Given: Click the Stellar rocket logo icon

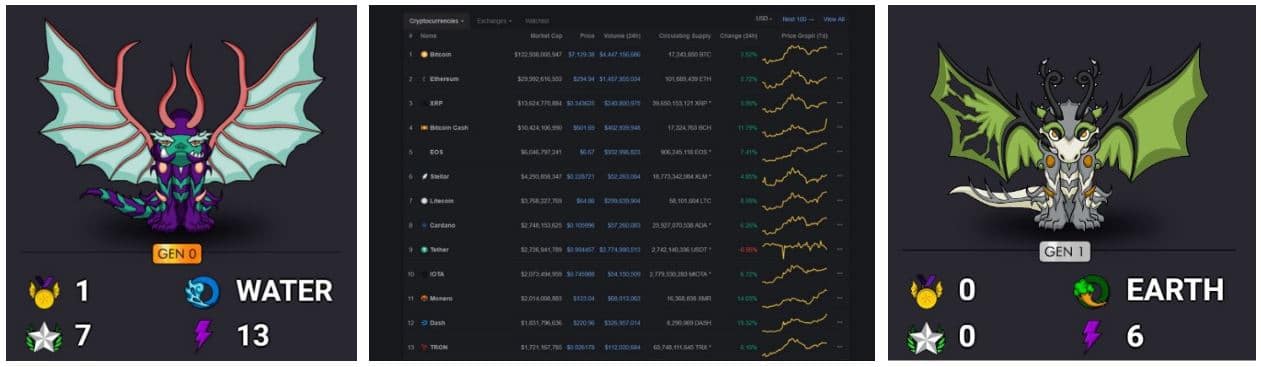Looking at the screenshot, I should (424, 176).
